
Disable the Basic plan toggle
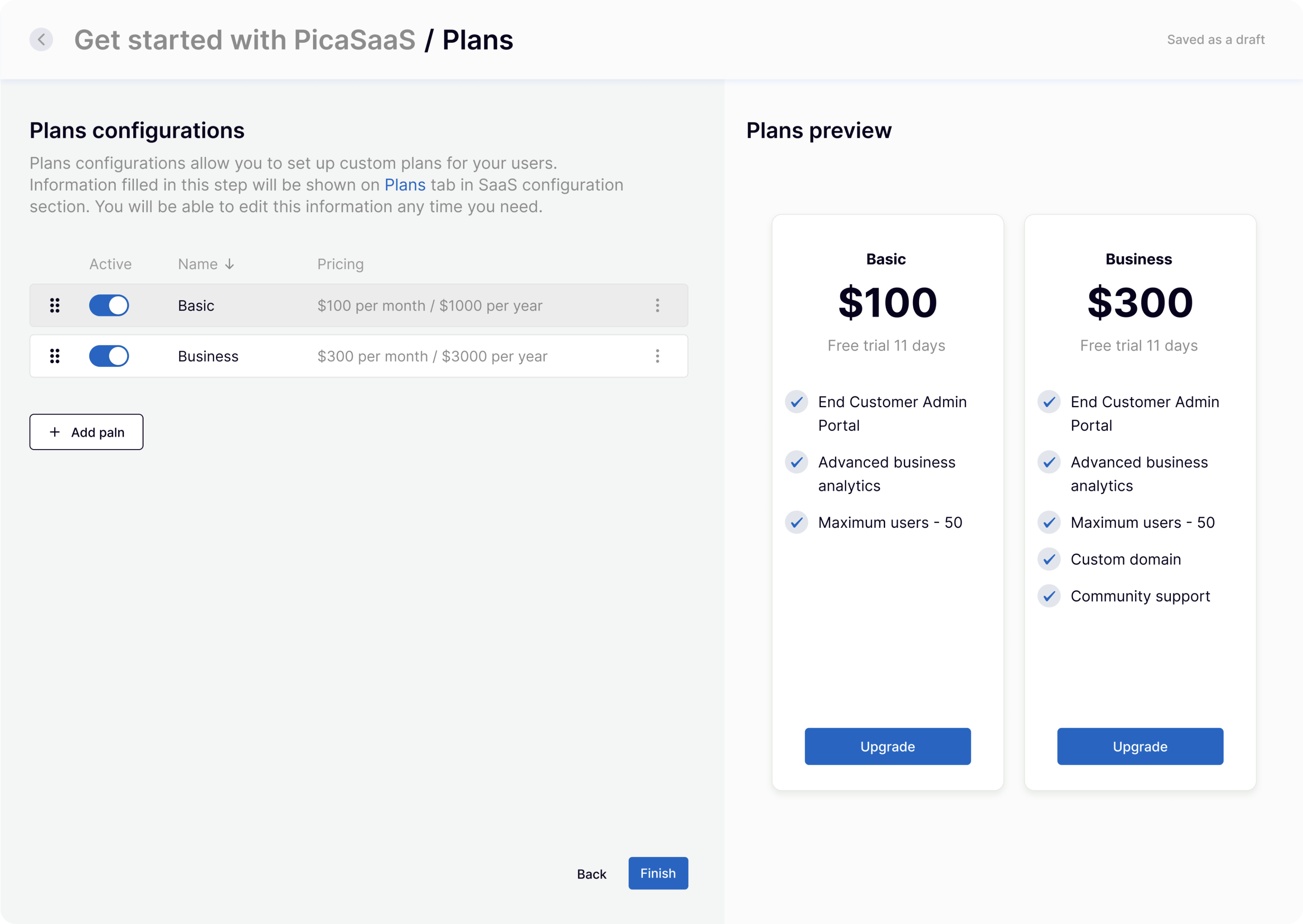pyautogui.click(x=108, y=305)
